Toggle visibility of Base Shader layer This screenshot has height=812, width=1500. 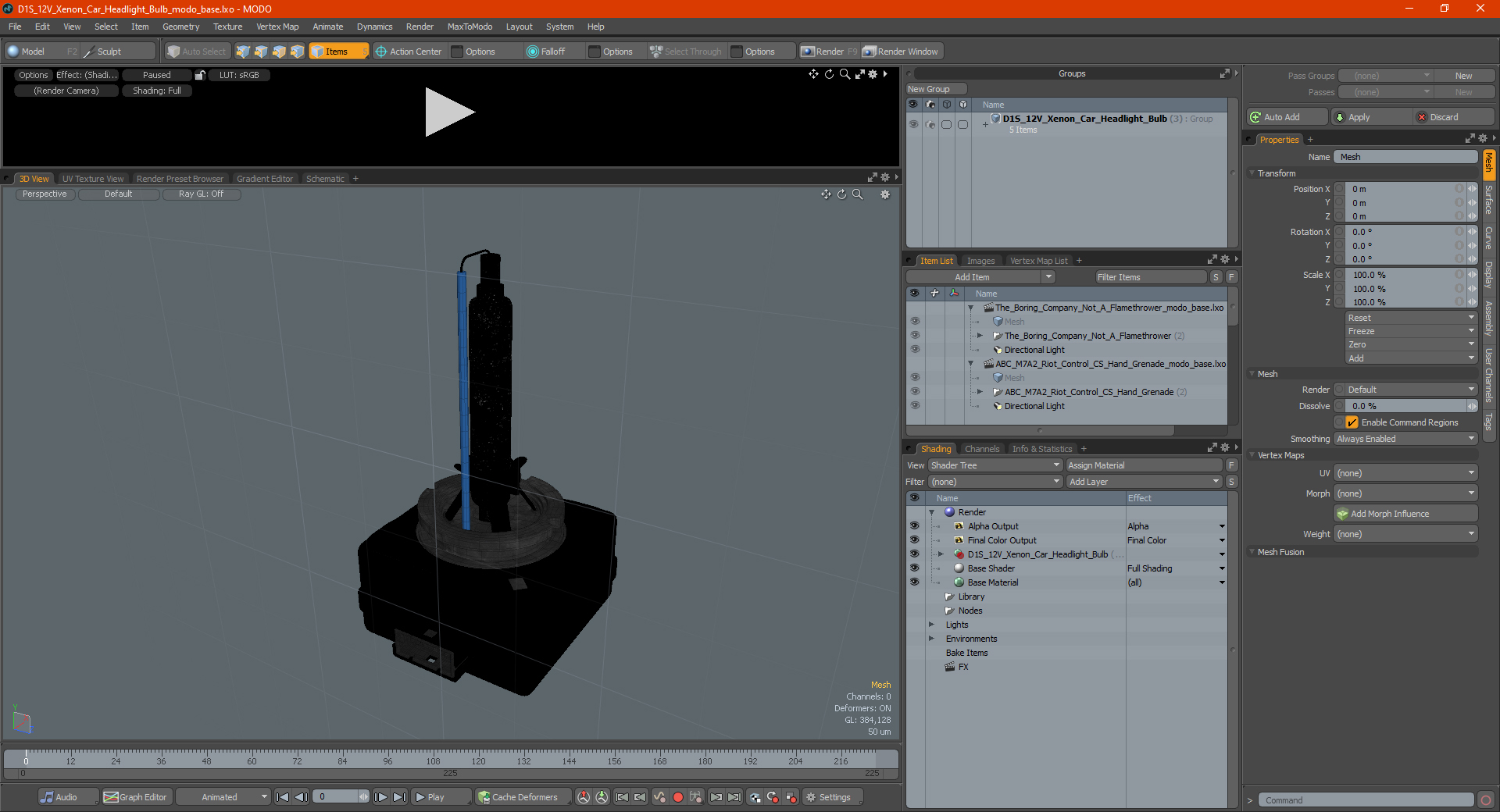point(914,568)
